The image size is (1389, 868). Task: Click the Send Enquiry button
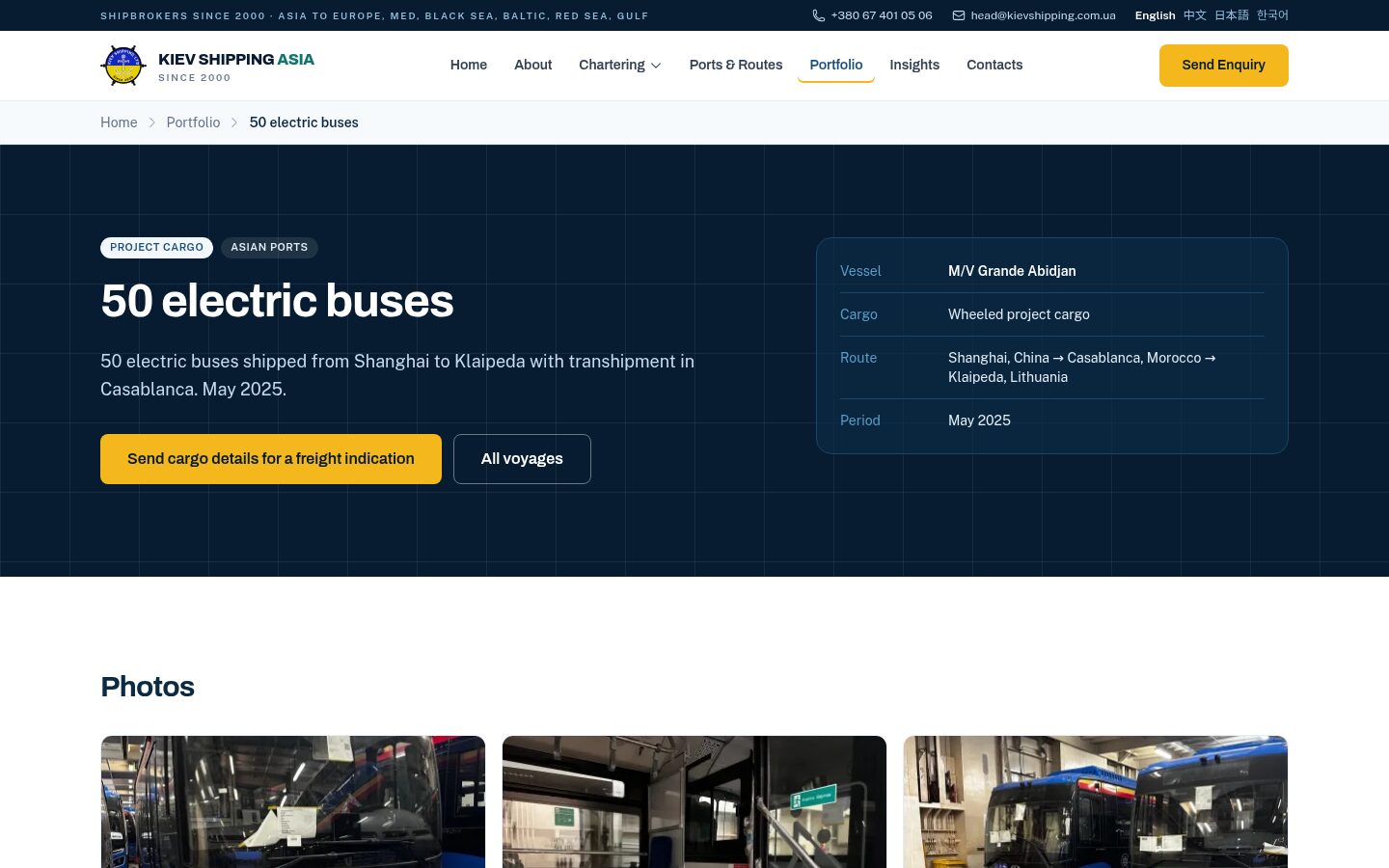point(1224,66)
